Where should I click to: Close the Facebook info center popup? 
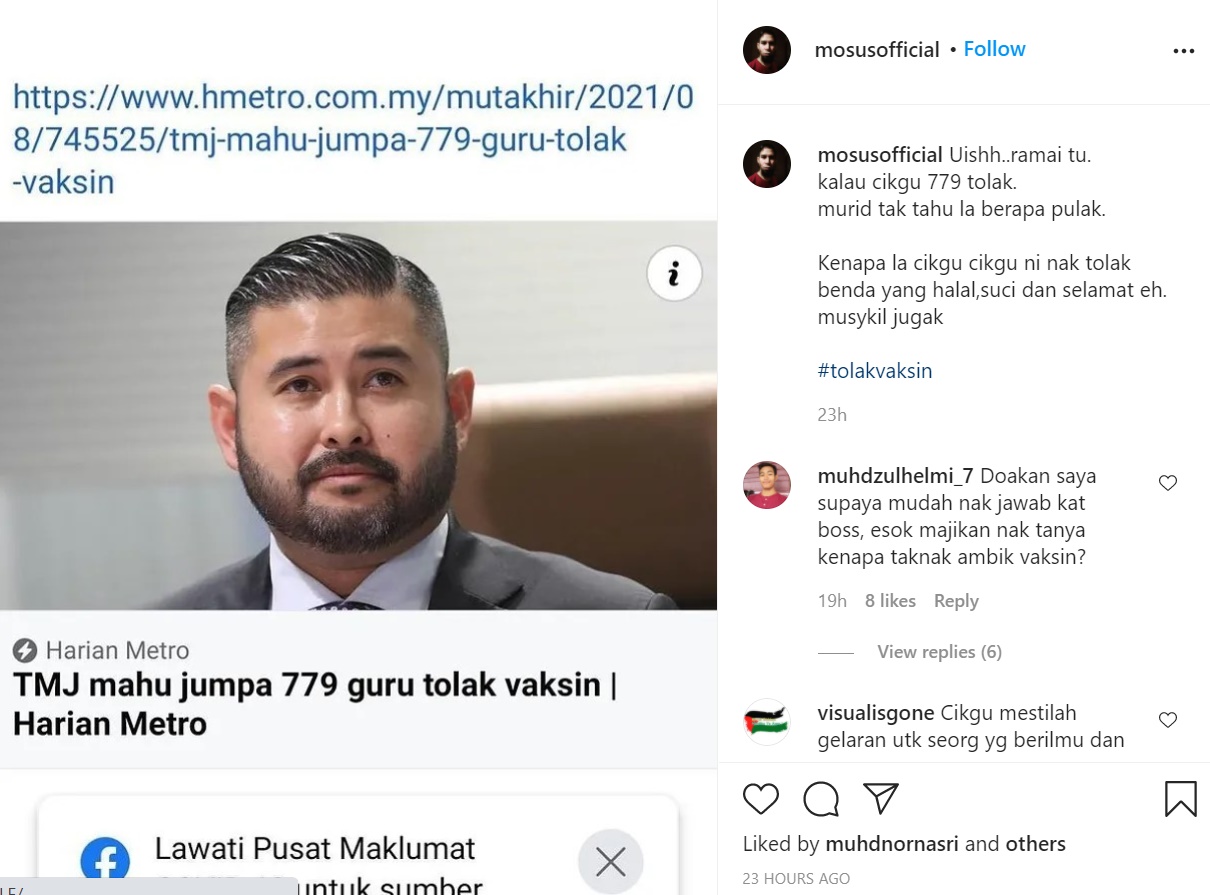pyautogui.click(x=611, y=861)
